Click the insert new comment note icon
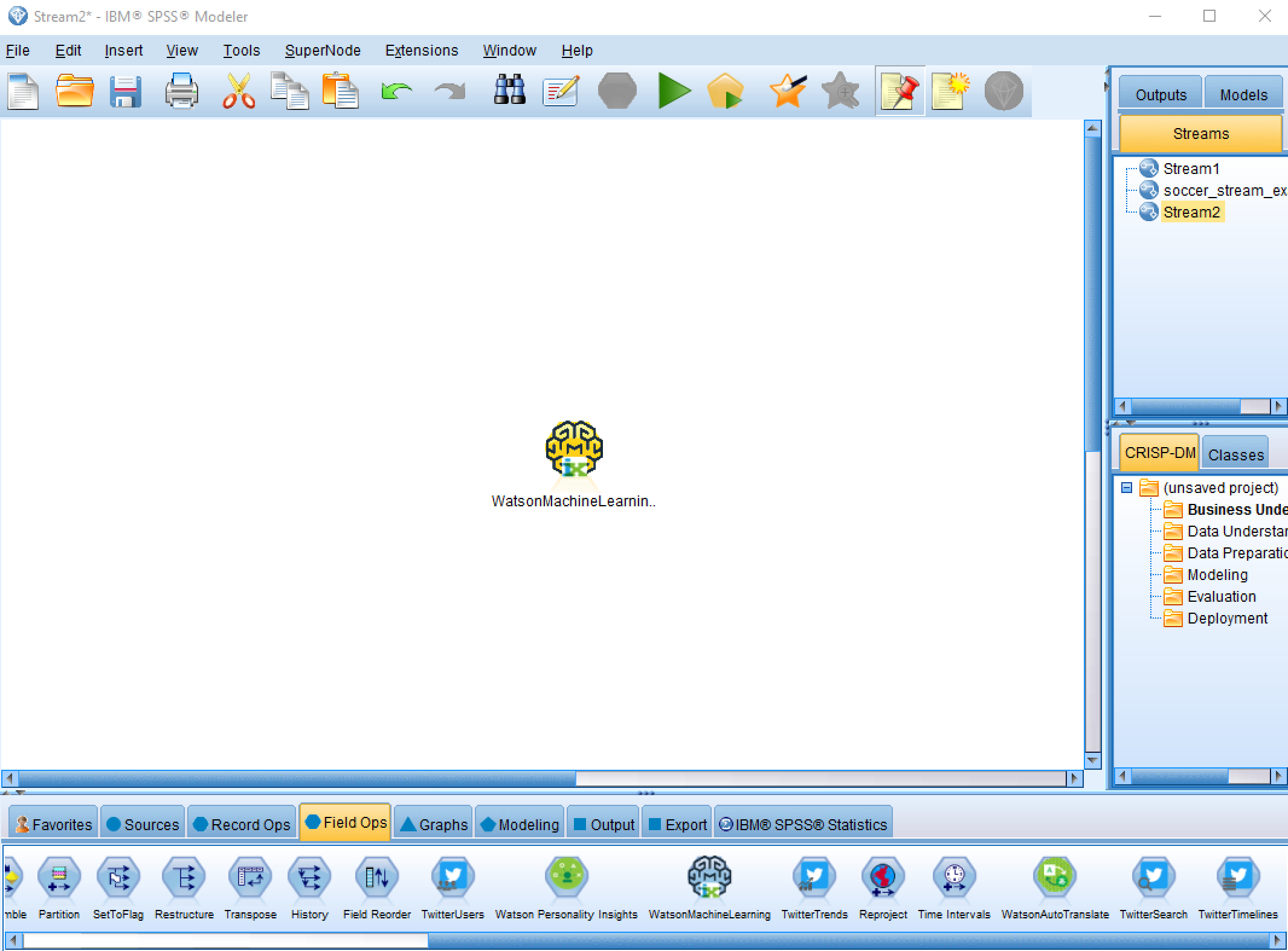Viewport: 1288px width, 951px height. [950, 91]
